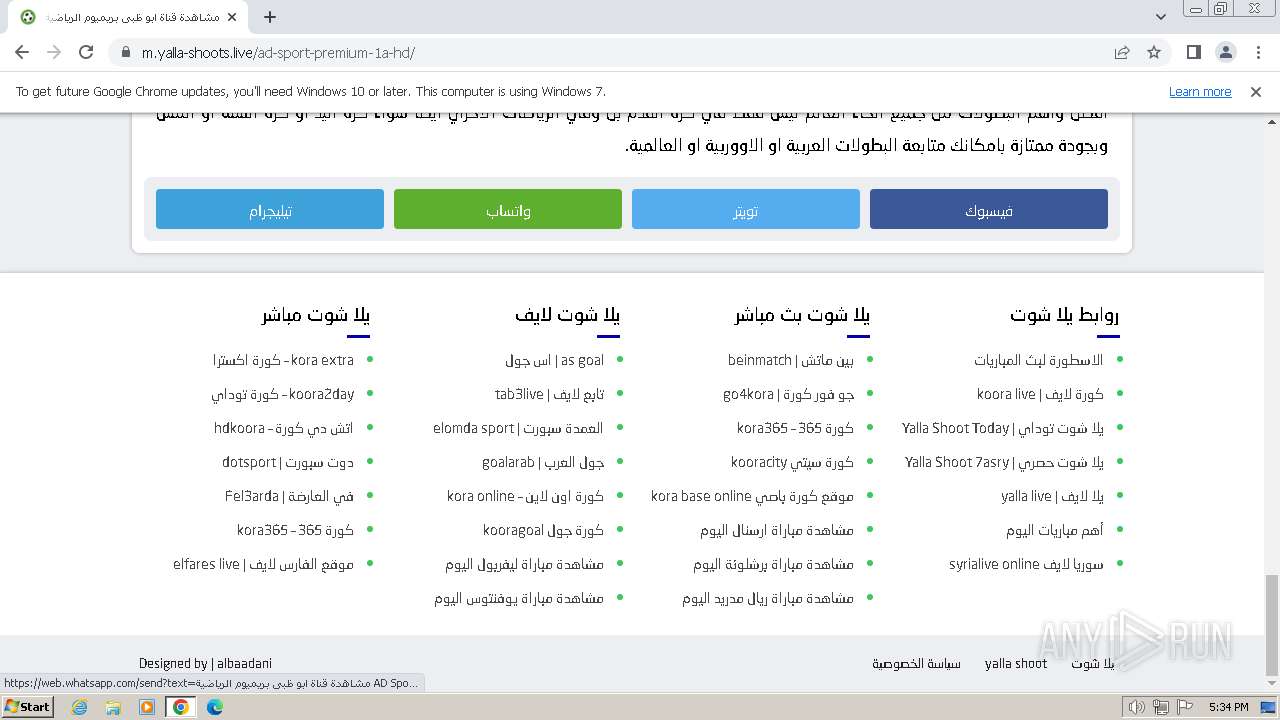
Task: Open the koora2day link
Action: click(282, 394)
